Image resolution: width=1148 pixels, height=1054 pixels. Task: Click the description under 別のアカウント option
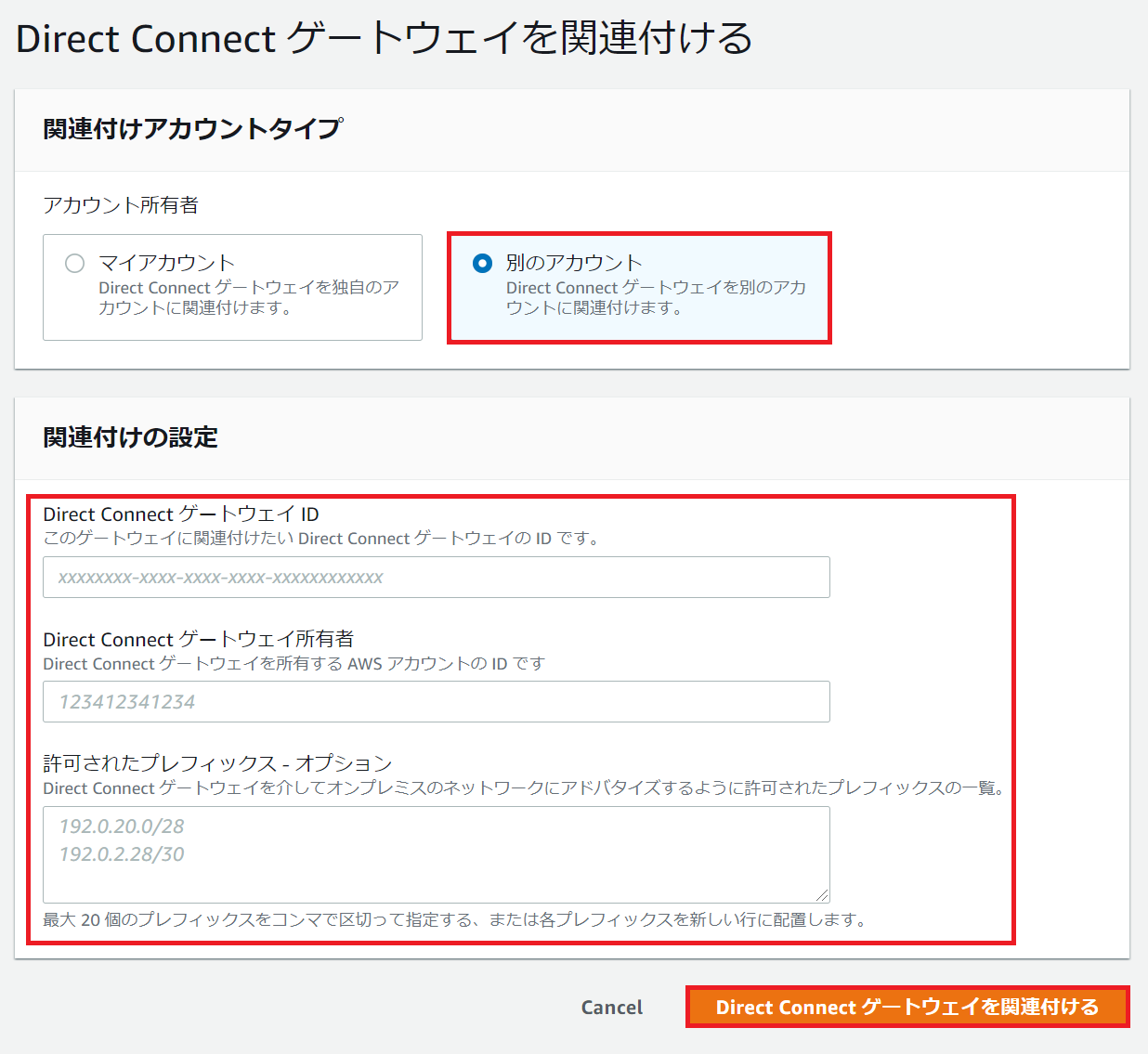coord(656,298)
